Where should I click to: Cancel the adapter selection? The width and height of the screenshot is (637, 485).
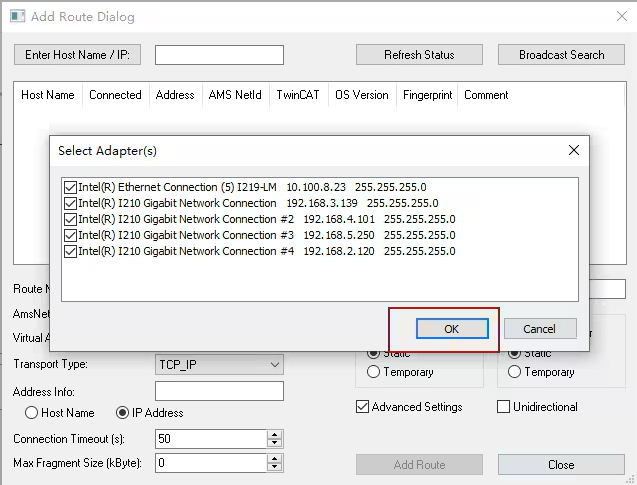pyautogui.click(x=539, y=329)
